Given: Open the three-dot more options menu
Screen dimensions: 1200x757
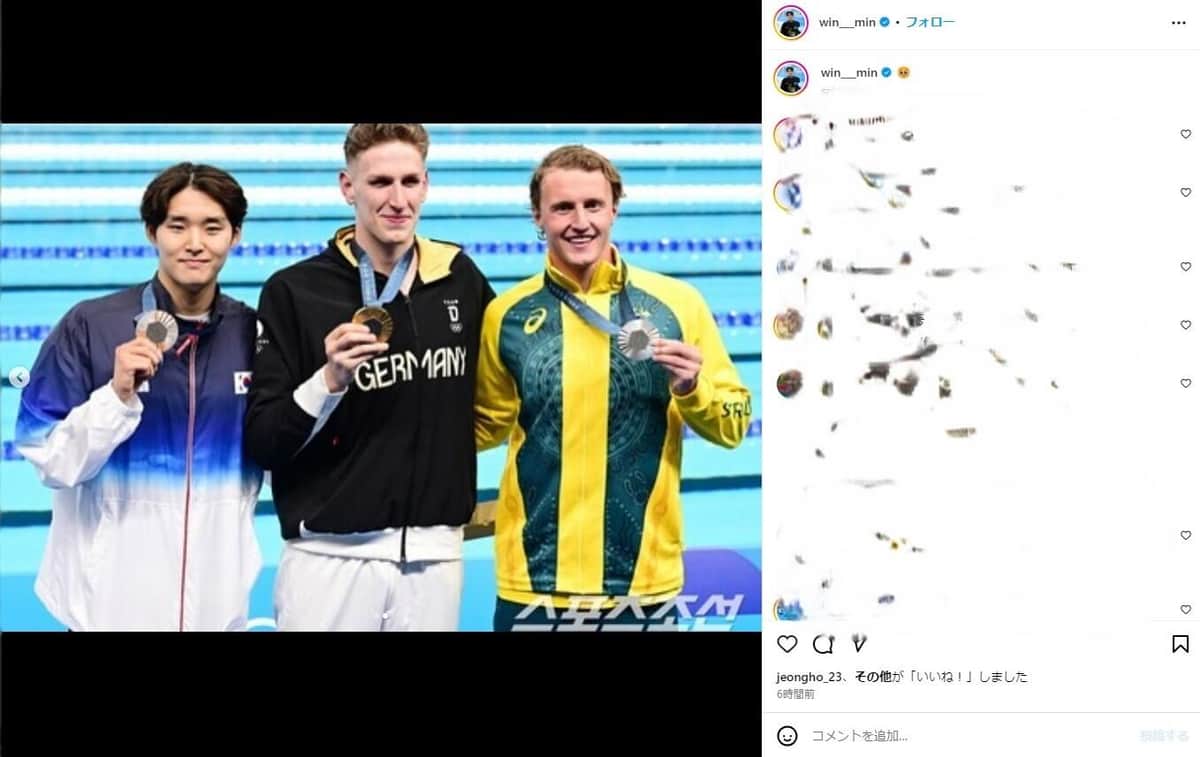Looking at the screenshot, I should 1179,22.
